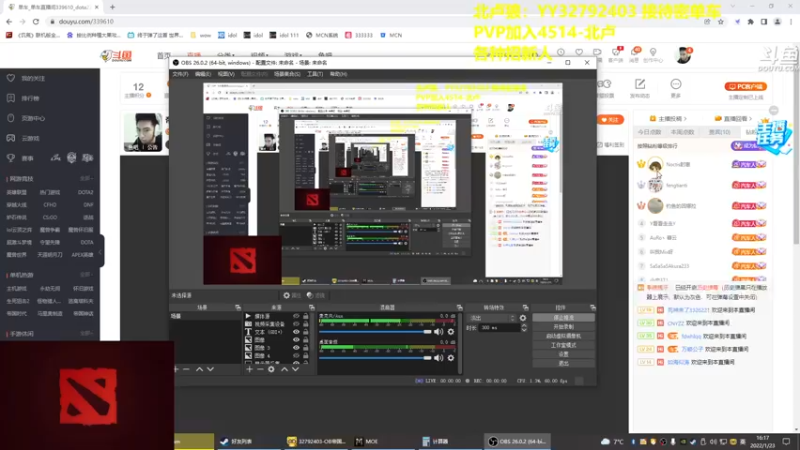Screen dimensions: 800x450
Task: Adjust Mic/Aux volume slider
Action: (x=376, y=332)
